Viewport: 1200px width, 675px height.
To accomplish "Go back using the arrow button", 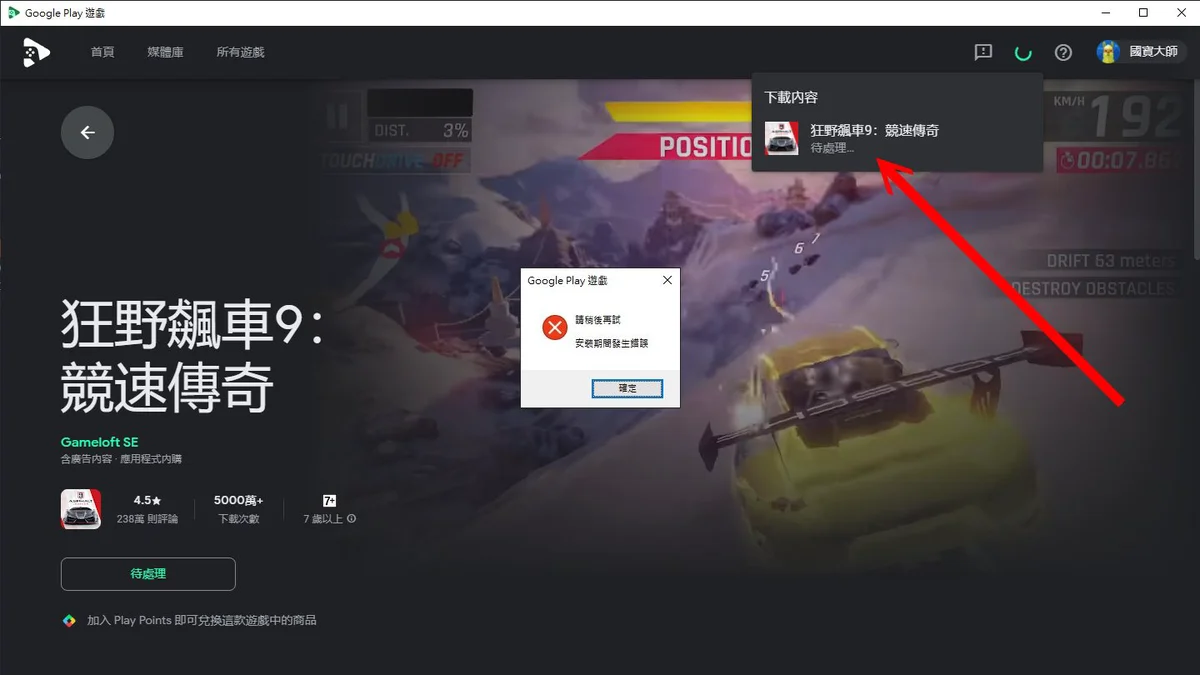I will coord(87,132).
